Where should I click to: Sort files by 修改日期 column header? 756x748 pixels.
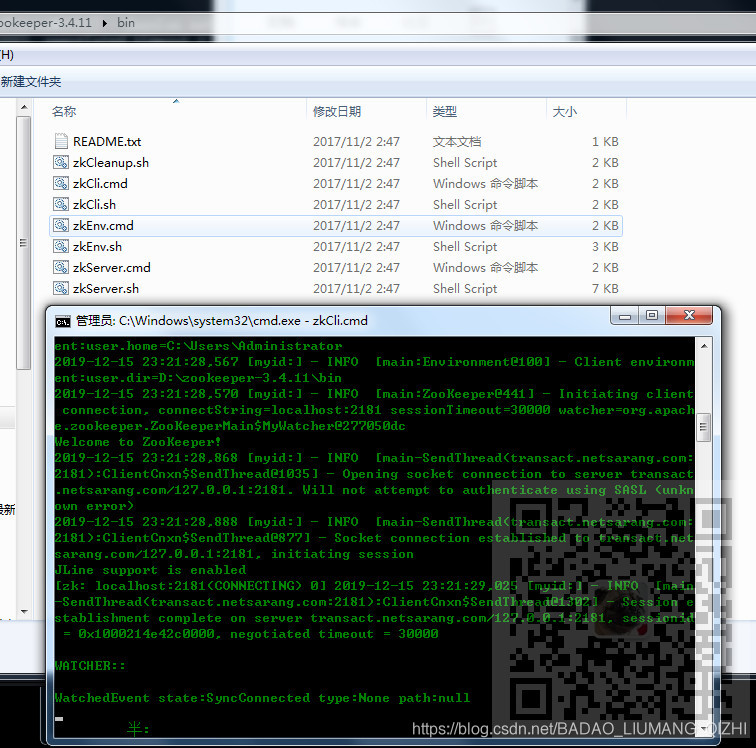[337, 111]
